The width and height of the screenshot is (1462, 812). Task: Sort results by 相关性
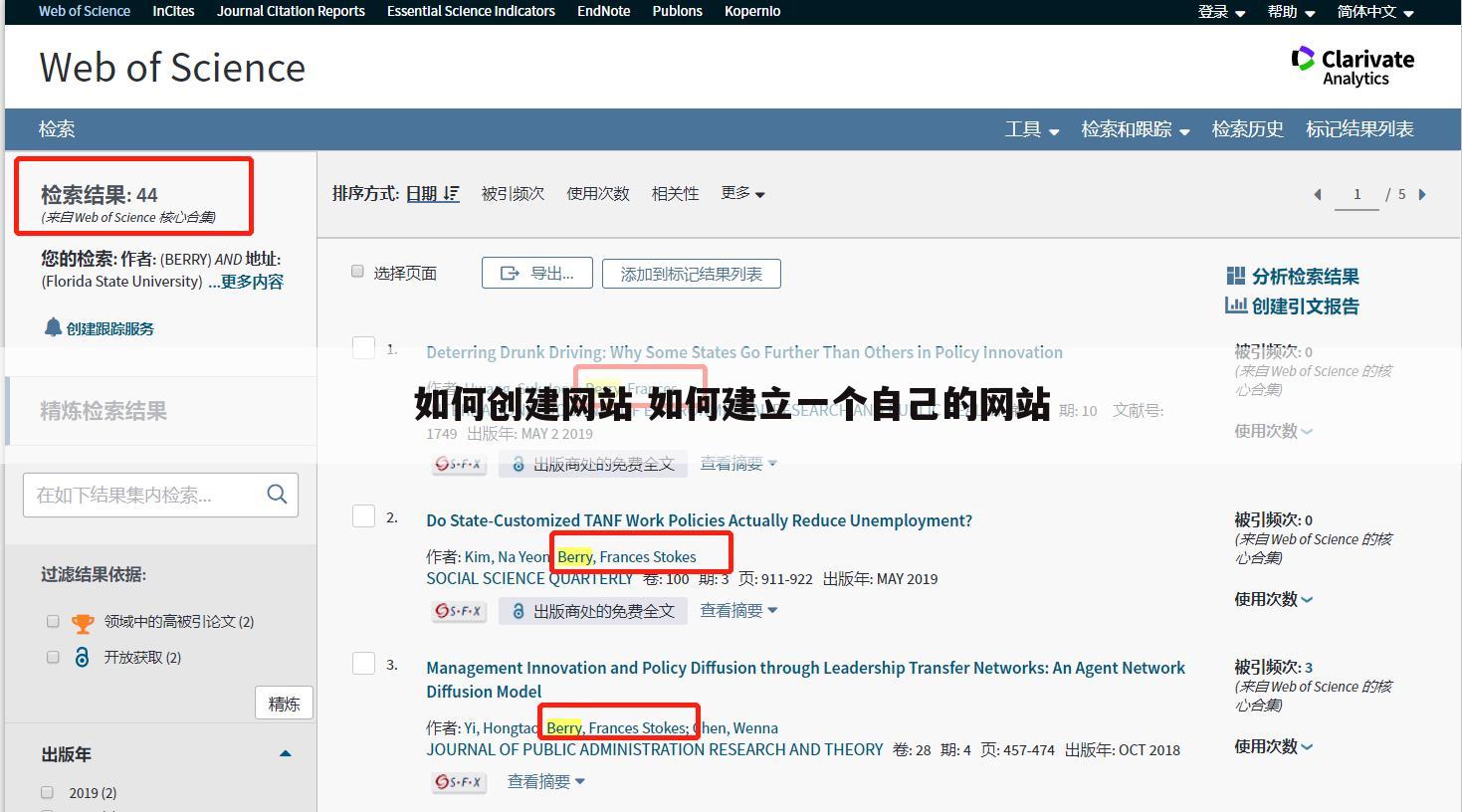click(x=675, y=193)
